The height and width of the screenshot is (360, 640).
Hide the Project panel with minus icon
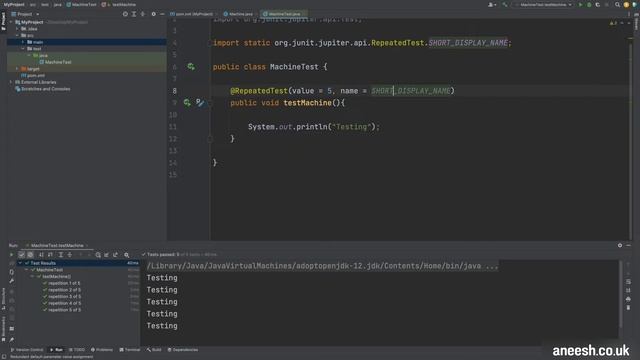pos(162,14)
